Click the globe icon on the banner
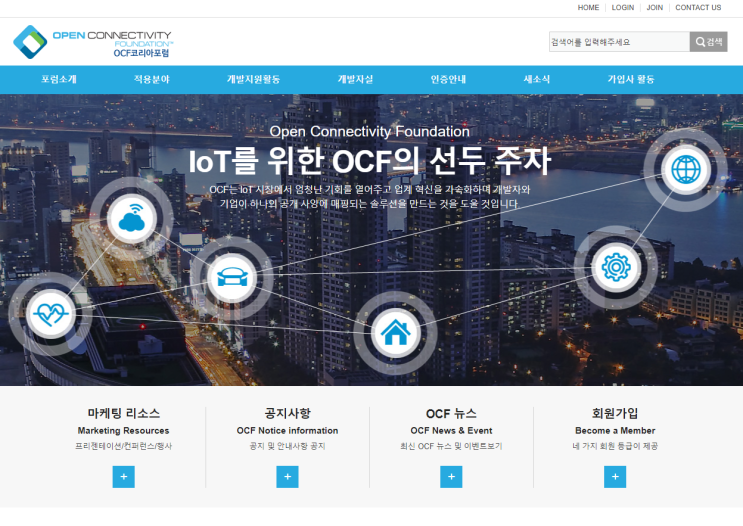Viewport: 743px width, 526px height. click(x=686, y=169)
